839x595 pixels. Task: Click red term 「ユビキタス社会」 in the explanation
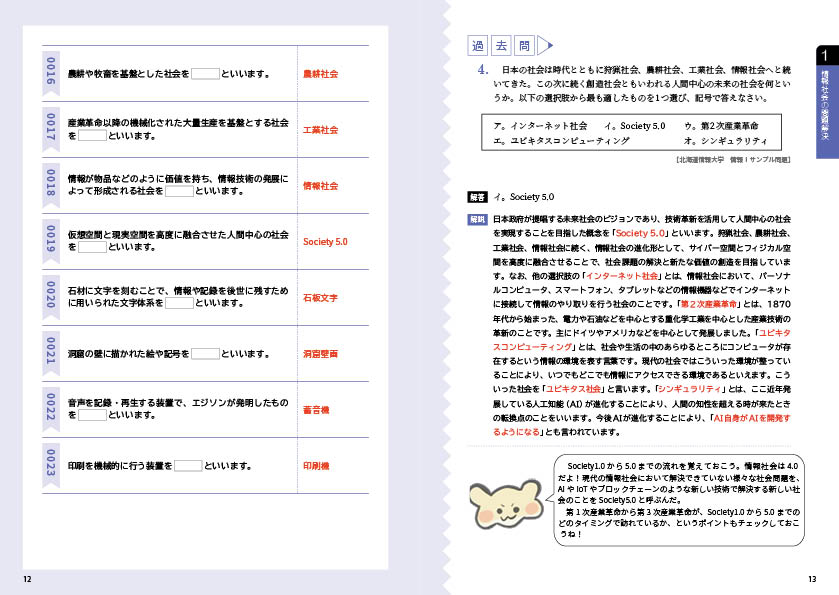(574, 389)
